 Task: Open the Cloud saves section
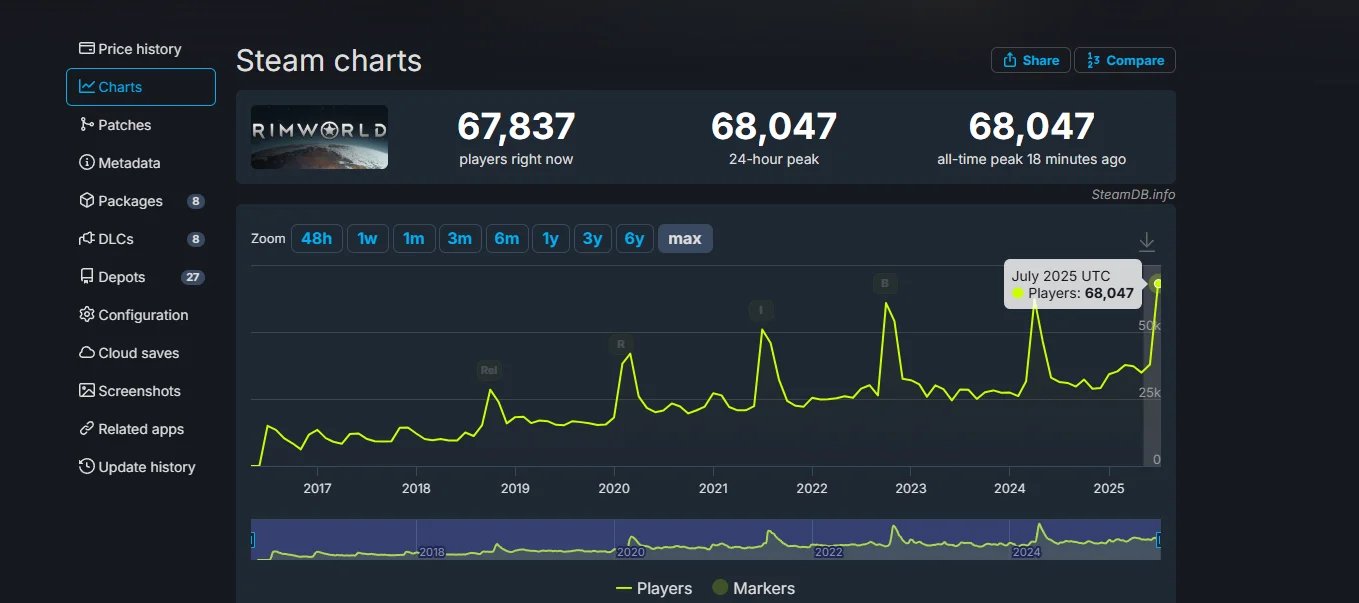pos(129,353)
